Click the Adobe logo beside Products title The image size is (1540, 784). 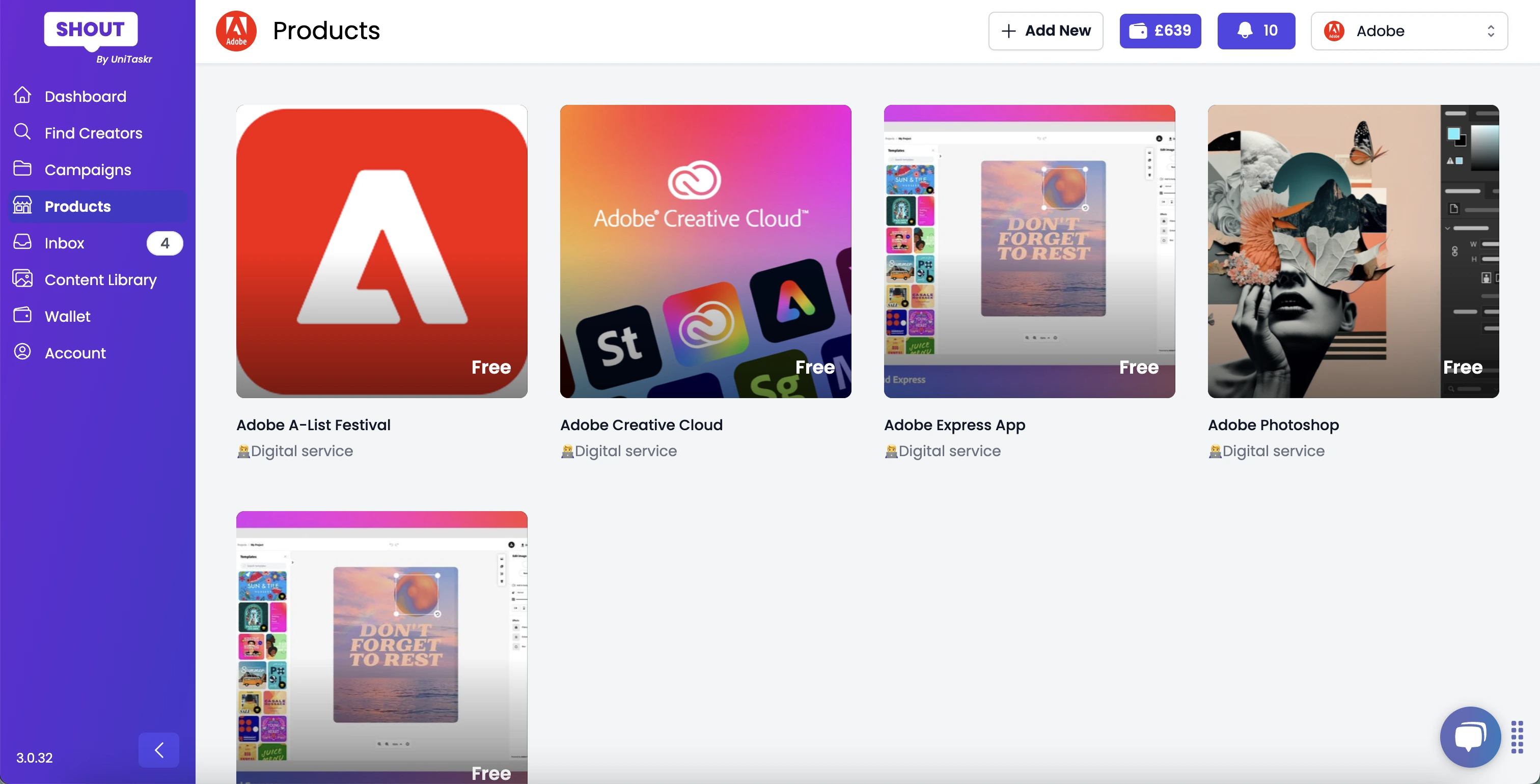pyautogui.click(x=236, y=31)
